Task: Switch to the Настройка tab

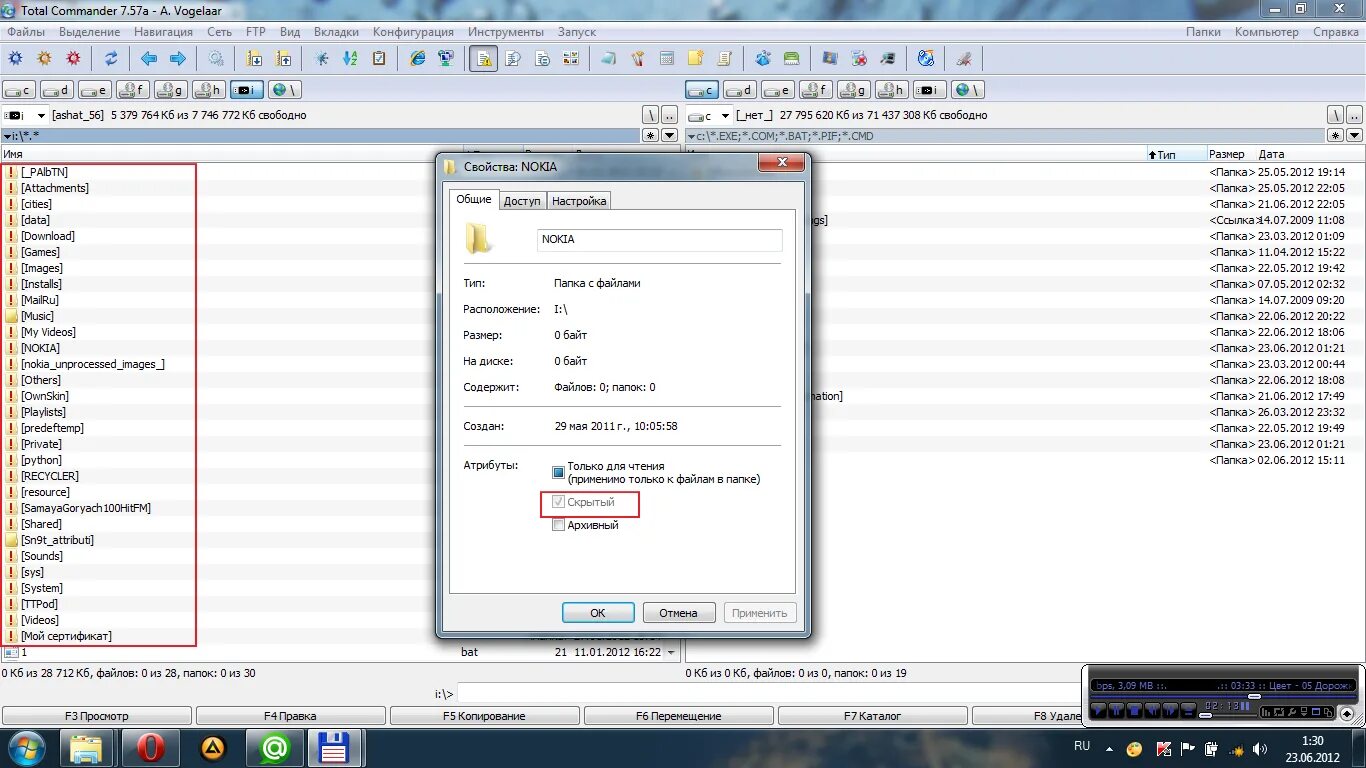Action: pos(579,201)
